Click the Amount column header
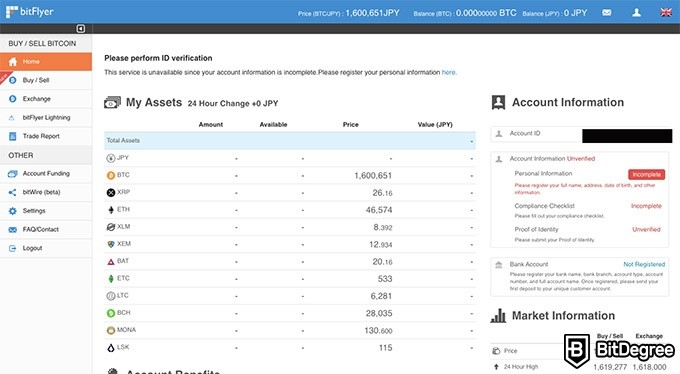Screen dimensions: 680x374 point(211,125)
